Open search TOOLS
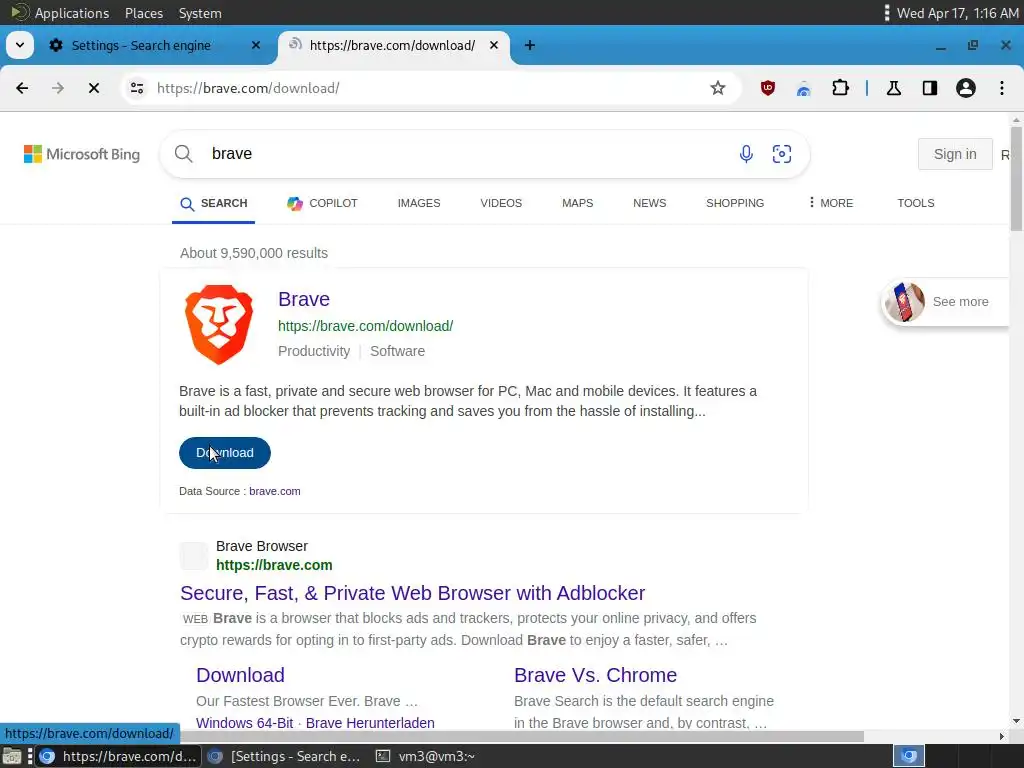This screenshot has width=1024, height=768. [916, 203]
